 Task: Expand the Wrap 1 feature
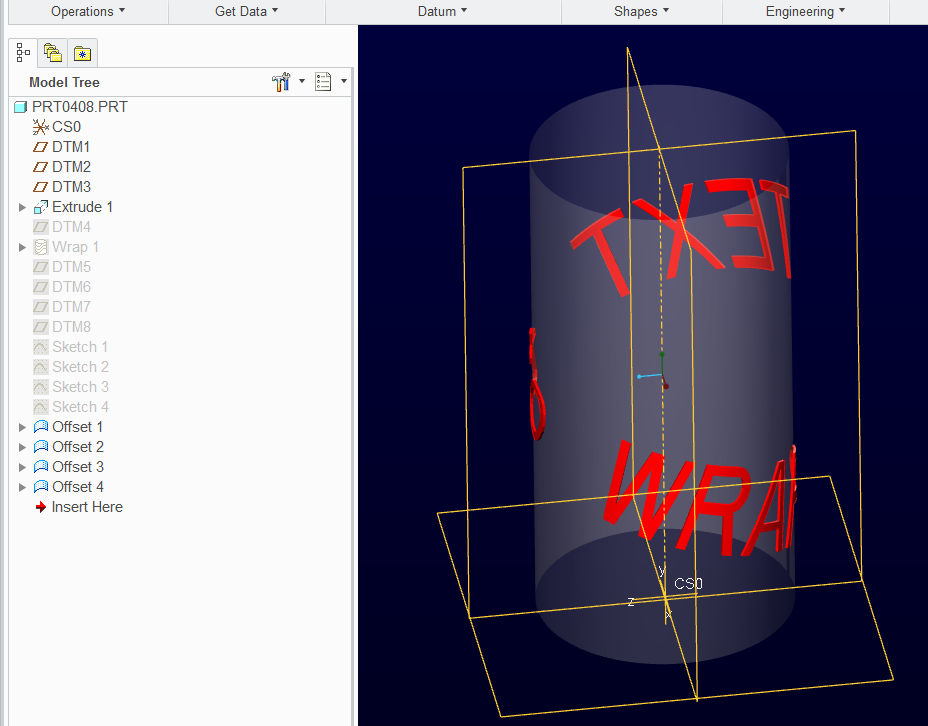tap(22, 247)
